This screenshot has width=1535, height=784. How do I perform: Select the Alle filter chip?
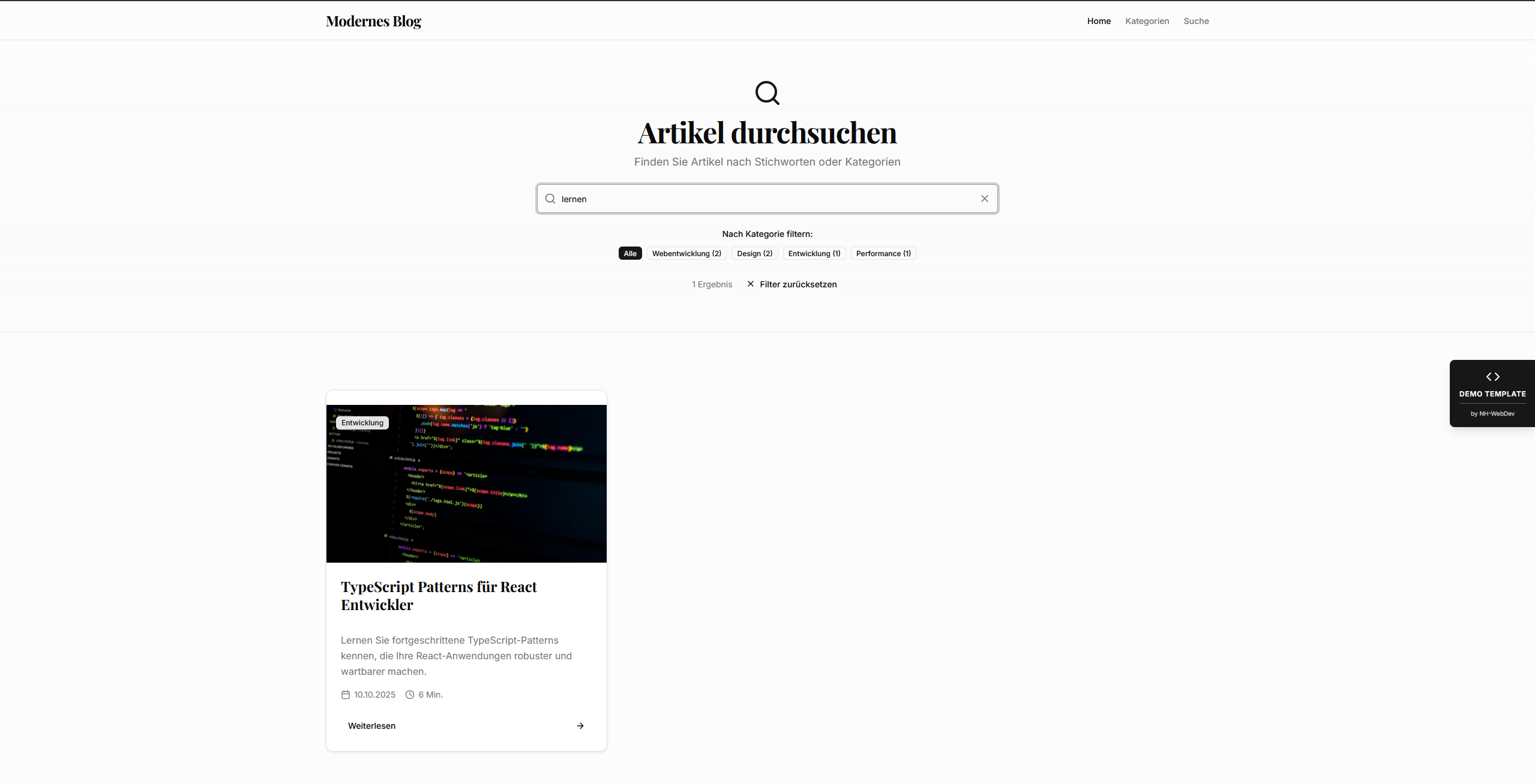[x=629, y=253]
